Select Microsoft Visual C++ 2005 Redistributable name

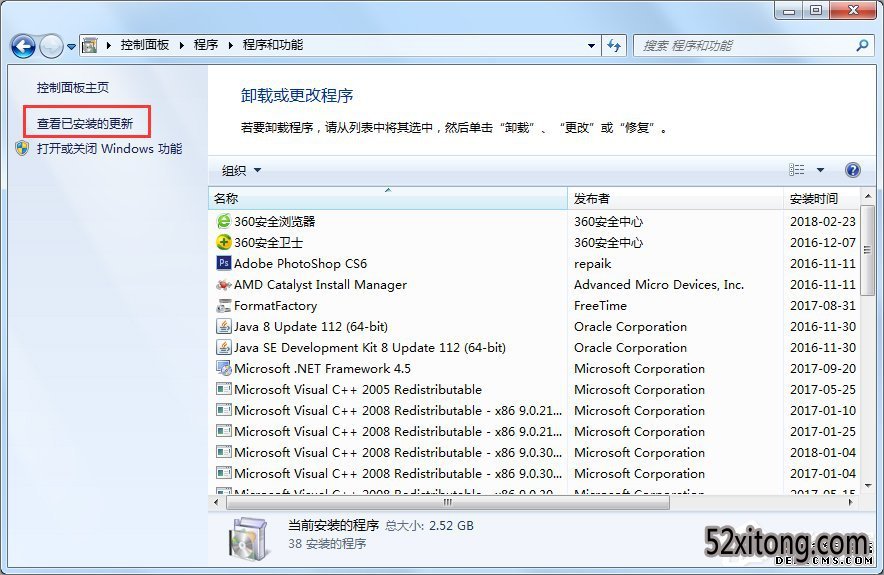pyautogui.click(x=358, y=390)
